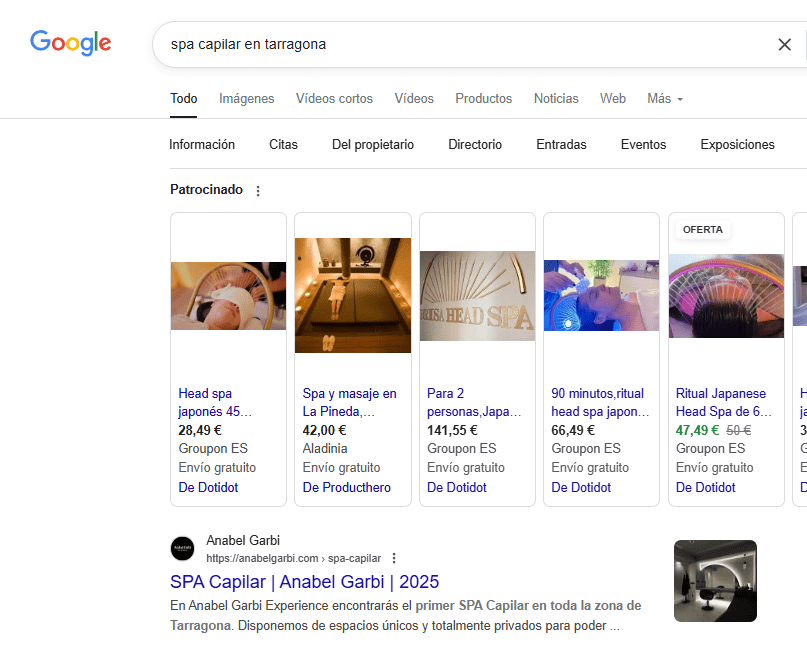Click De Producthero link under Aladinia
This screenshot has width=807, height=647.
pos(346,488)
